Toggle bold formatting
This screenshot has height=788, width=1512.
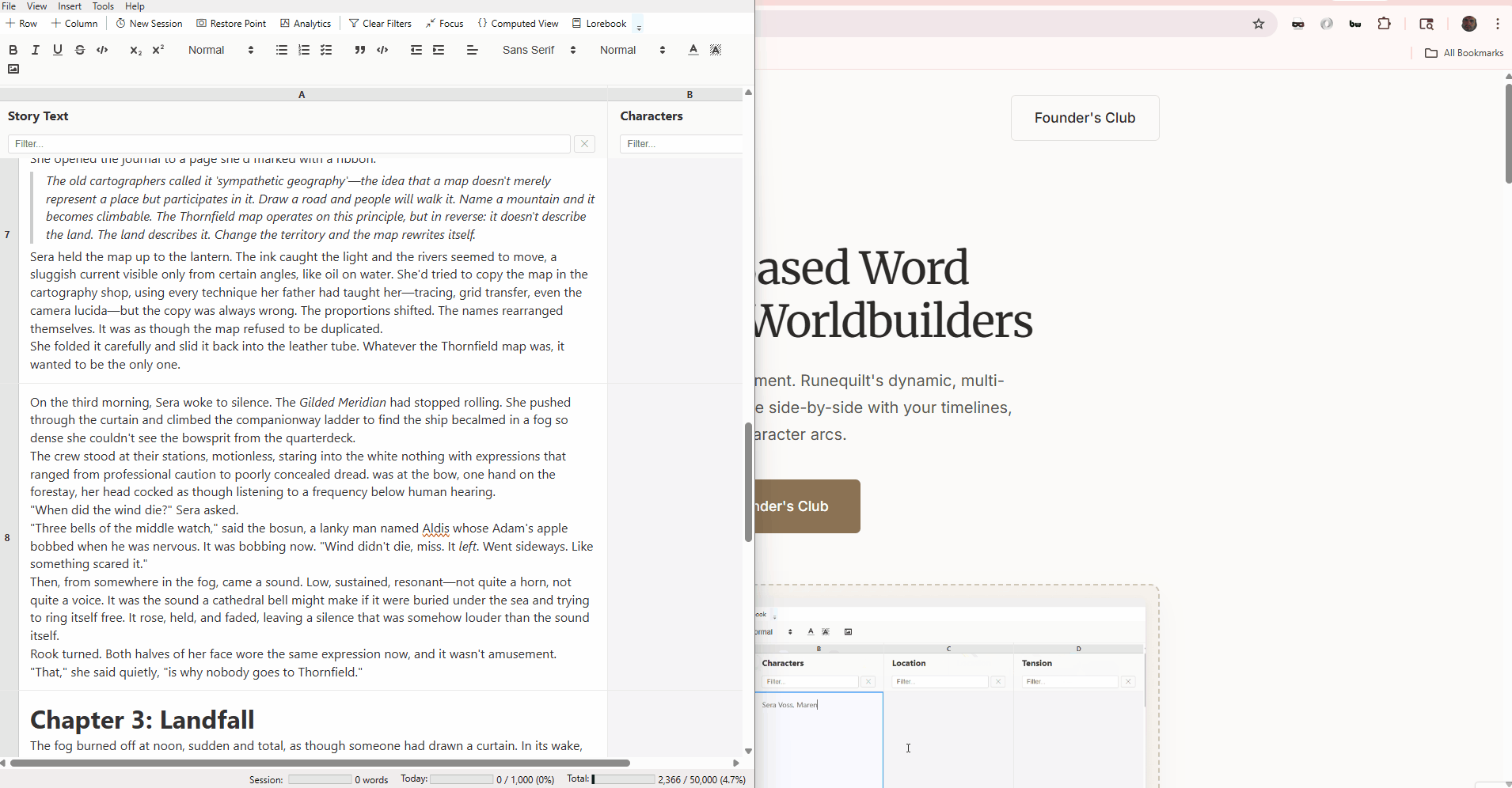tap(13, 50)
